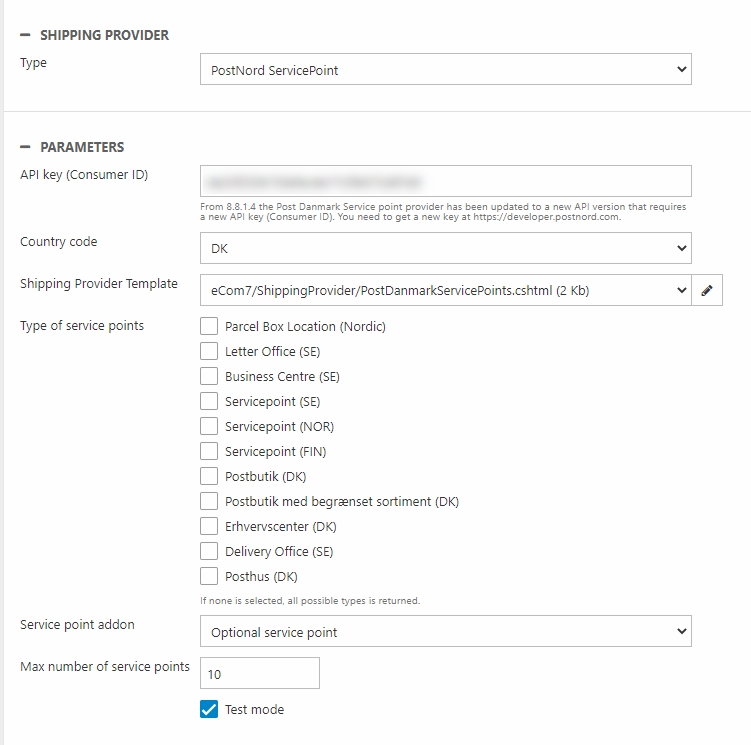Check Parcel Box Location (Nordic)
751x745 pixels.
(x=209, y=326)
